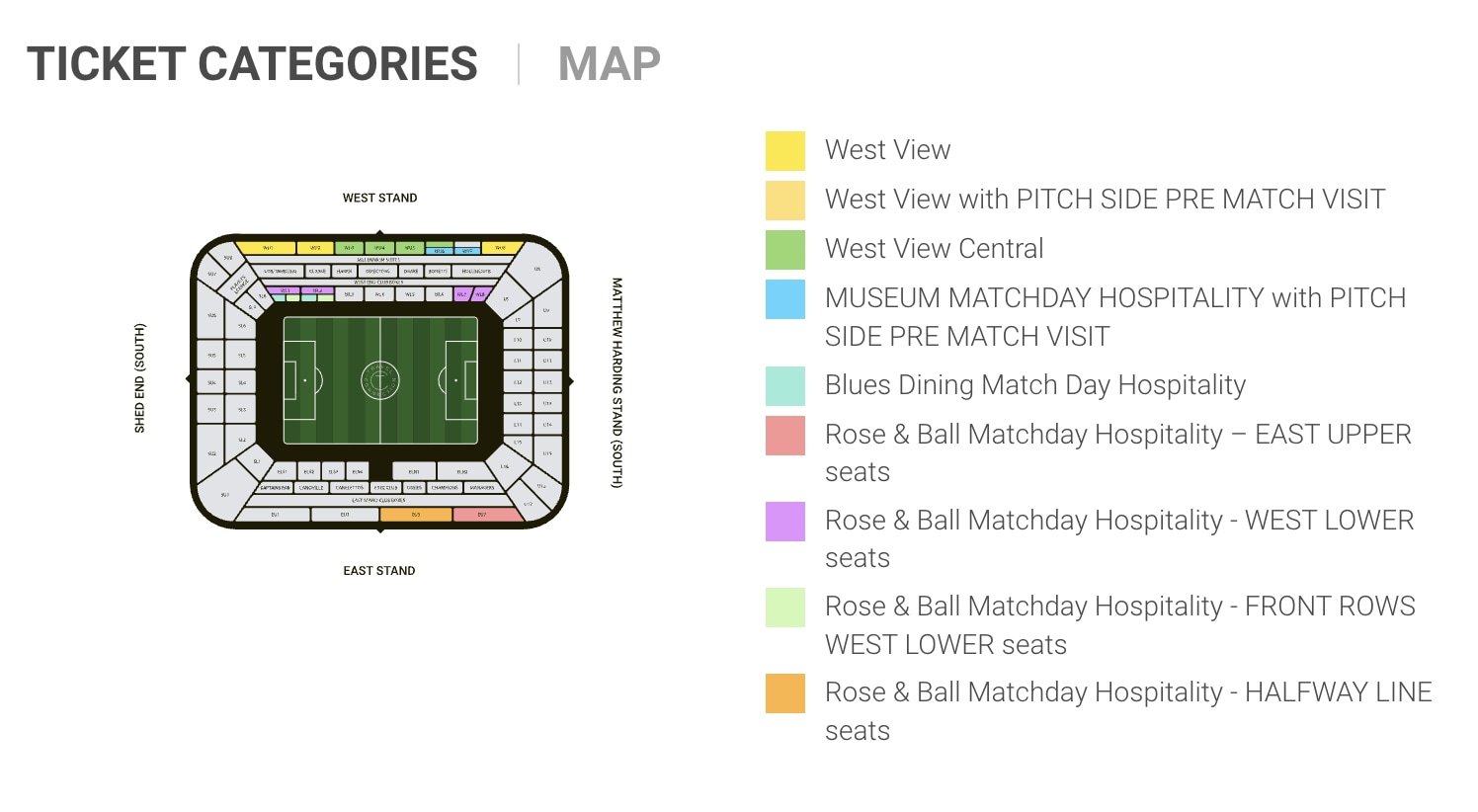Open West View with Pitch Side label

(1104, 200)
